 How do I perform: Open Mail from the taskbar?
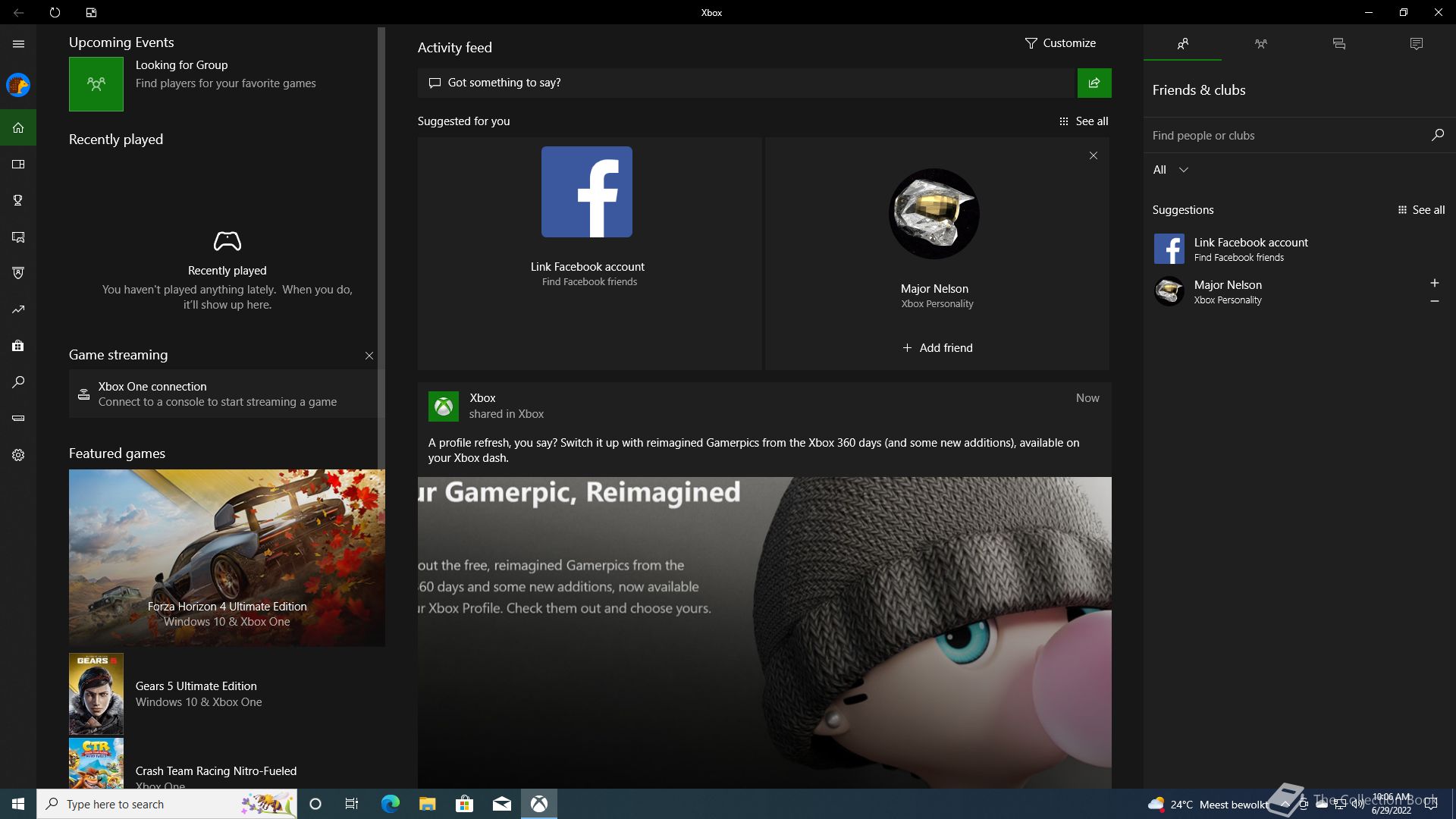[501, 804]
